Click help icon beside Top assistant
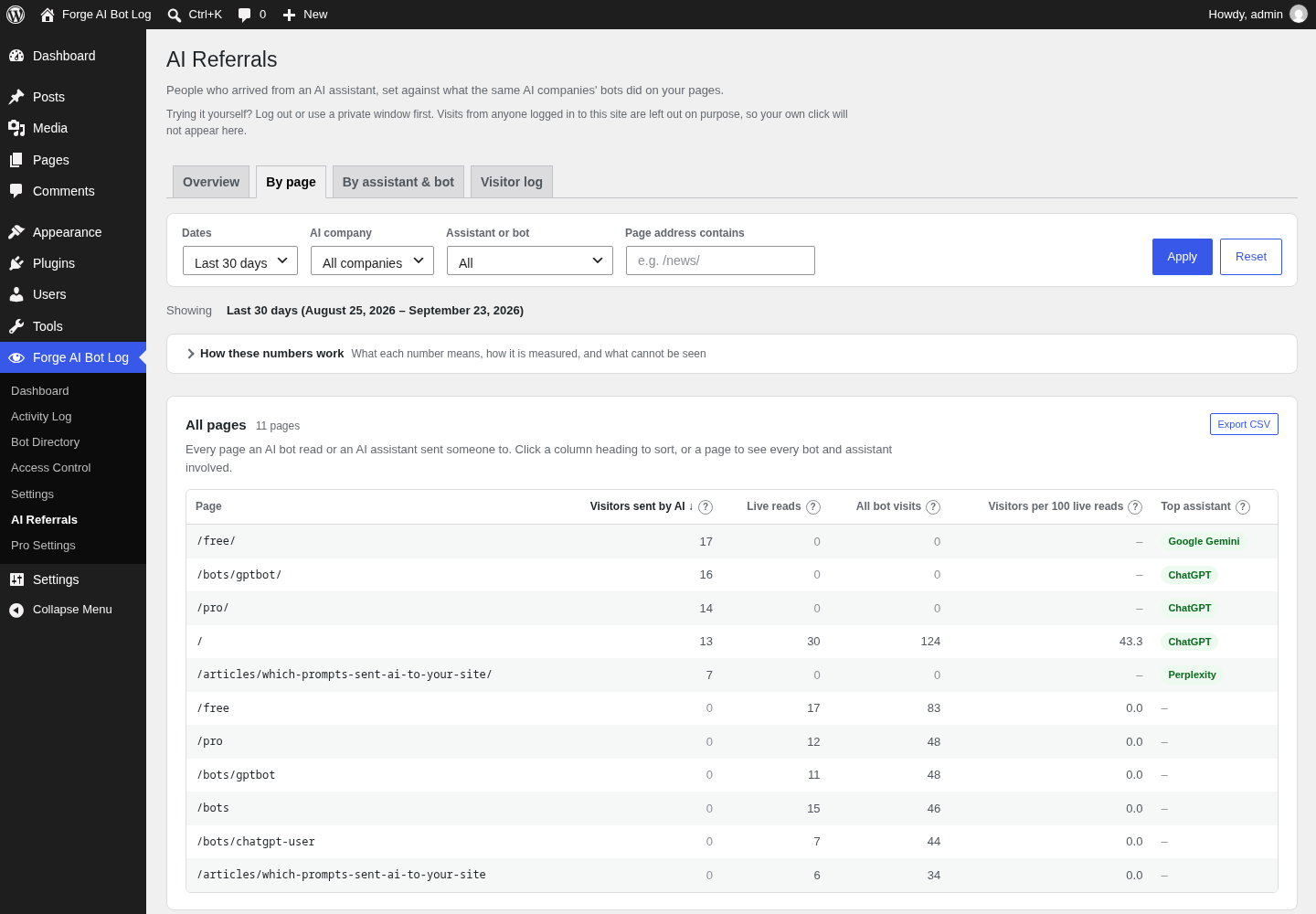 pyautogui.click(x=1243, y=507)
